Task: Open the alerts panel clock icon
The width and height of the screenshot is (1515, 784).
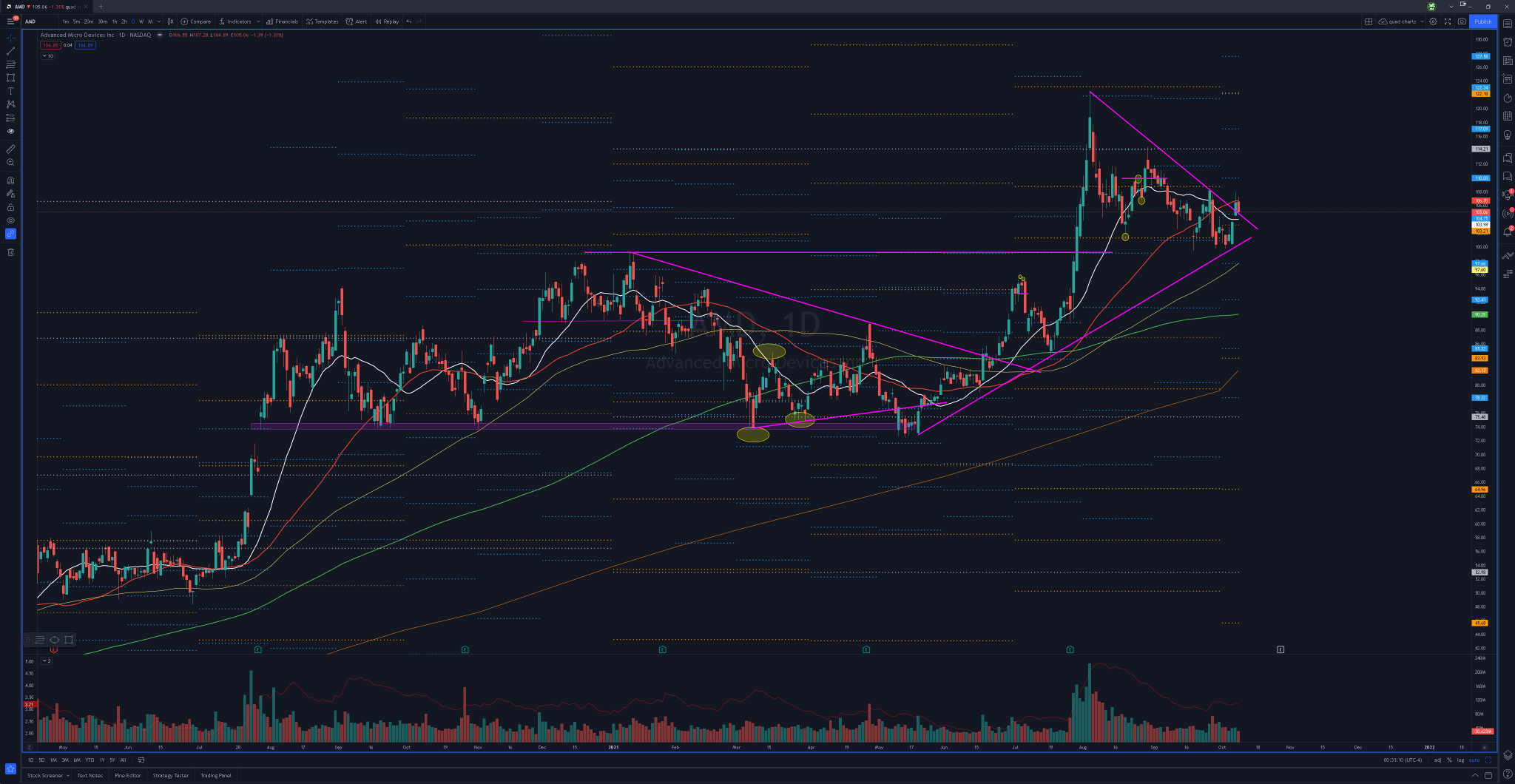Action: 1508,42
